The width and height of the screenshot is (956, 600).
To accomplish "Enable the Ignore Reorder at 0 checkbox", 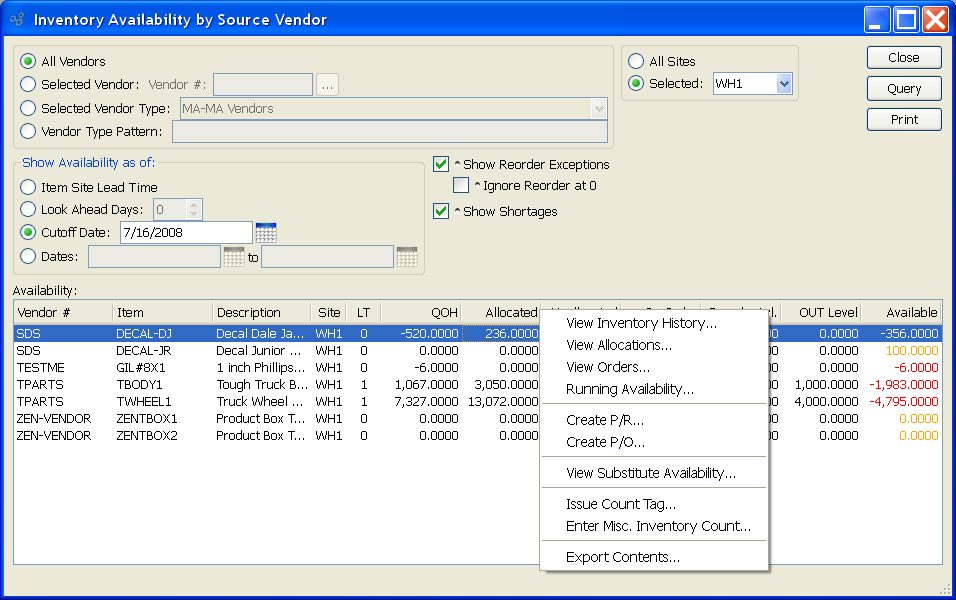I will [x=461, y=185].
